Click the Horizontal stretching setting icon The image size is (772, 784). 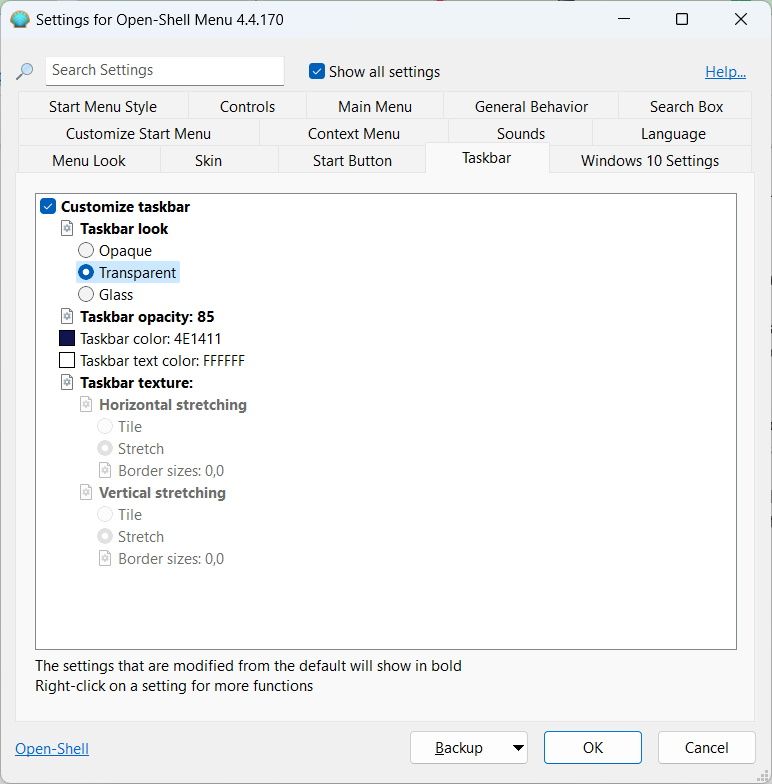(86, 405)
